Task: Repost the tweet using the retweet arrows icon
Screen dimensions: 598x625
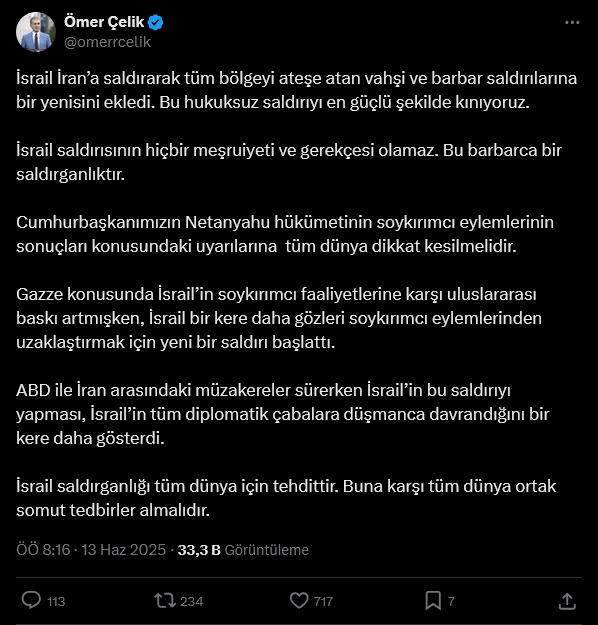Action: (x=165, y=601)
